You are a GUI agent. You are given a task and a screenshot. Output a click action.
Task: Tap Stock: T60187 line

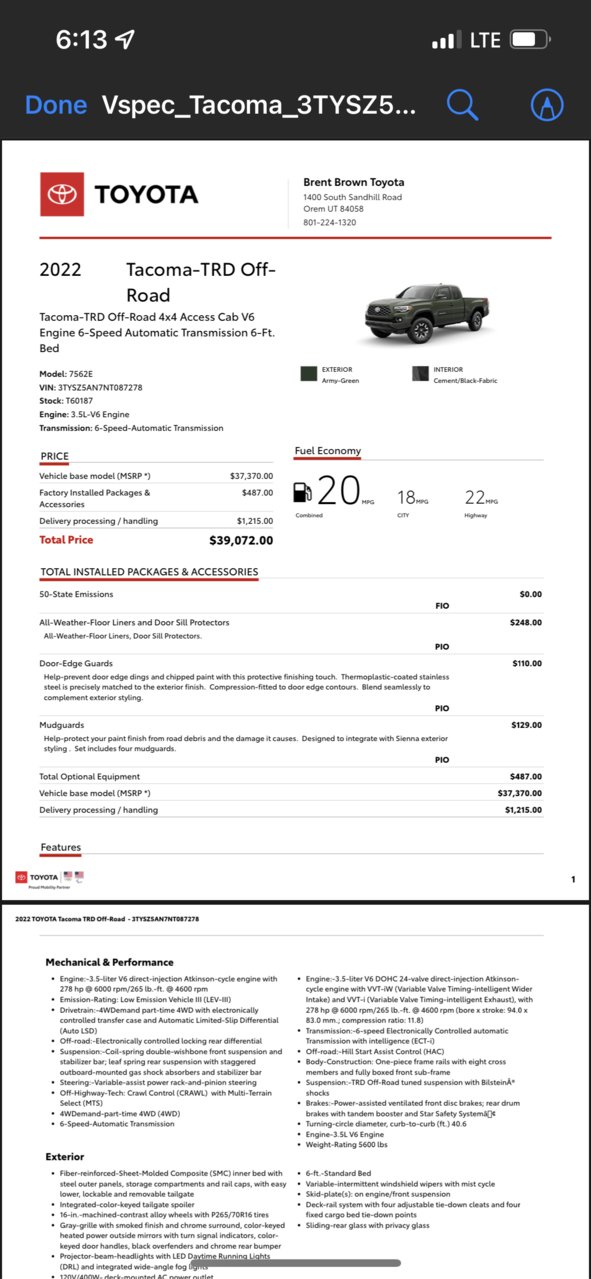(67, 400)
